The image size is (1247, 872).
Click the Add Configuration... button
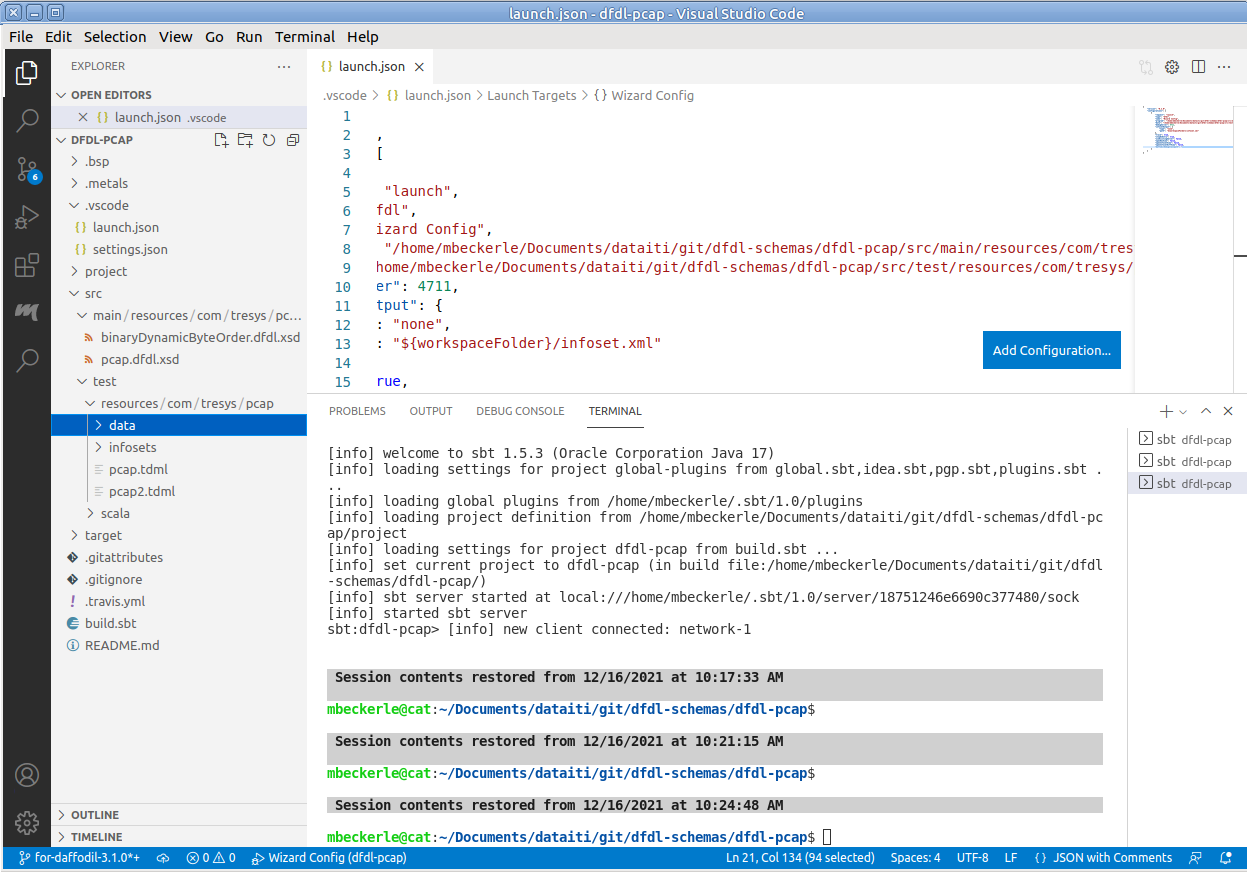(1052, 350)
